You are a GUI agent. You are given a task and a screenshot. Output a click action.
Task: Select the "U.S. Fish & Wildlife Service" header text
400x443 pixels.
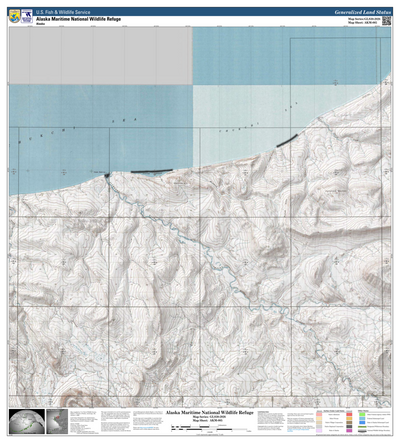[63, 12]
